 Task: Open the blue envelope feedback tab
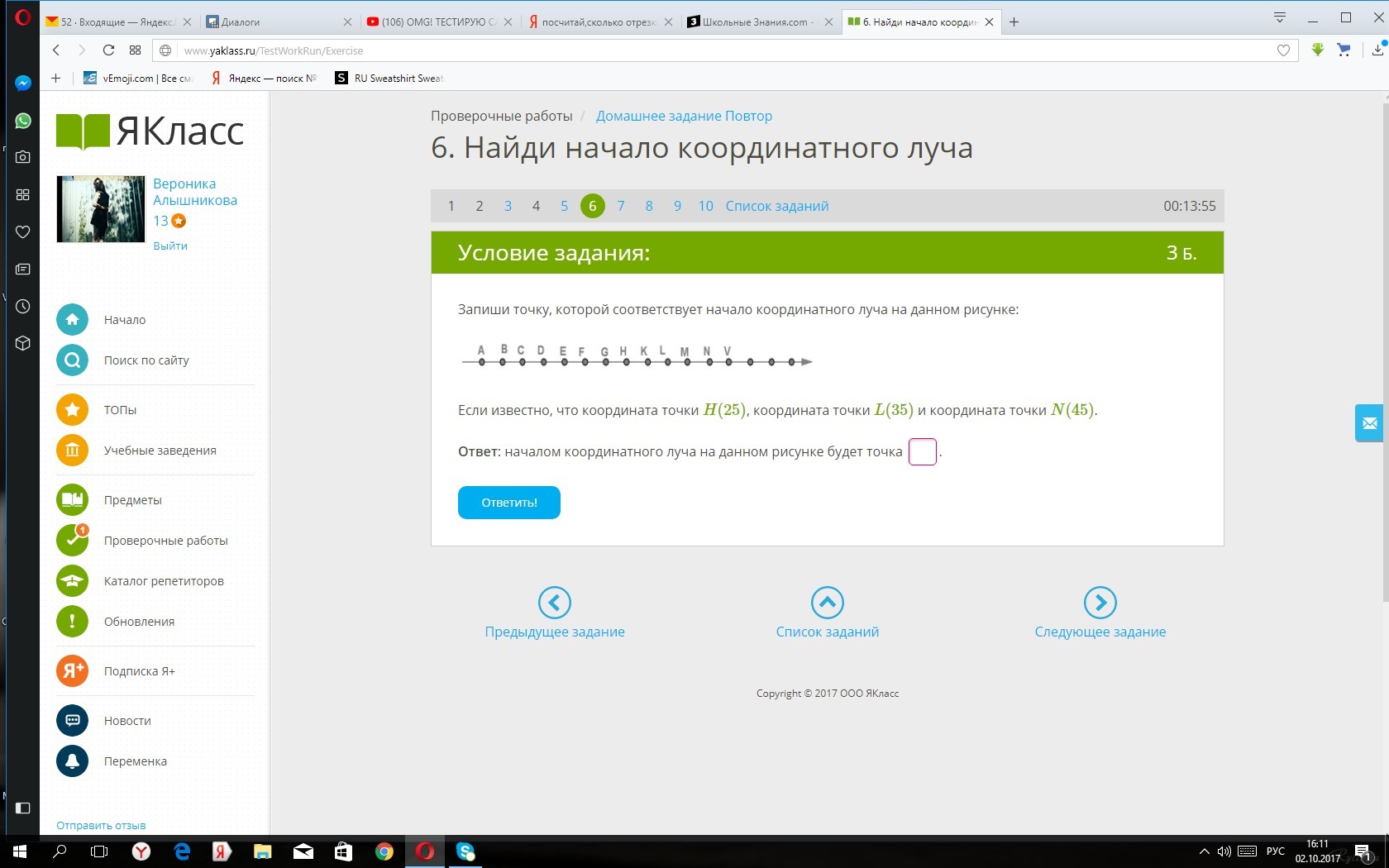(x=1369, y=423)
